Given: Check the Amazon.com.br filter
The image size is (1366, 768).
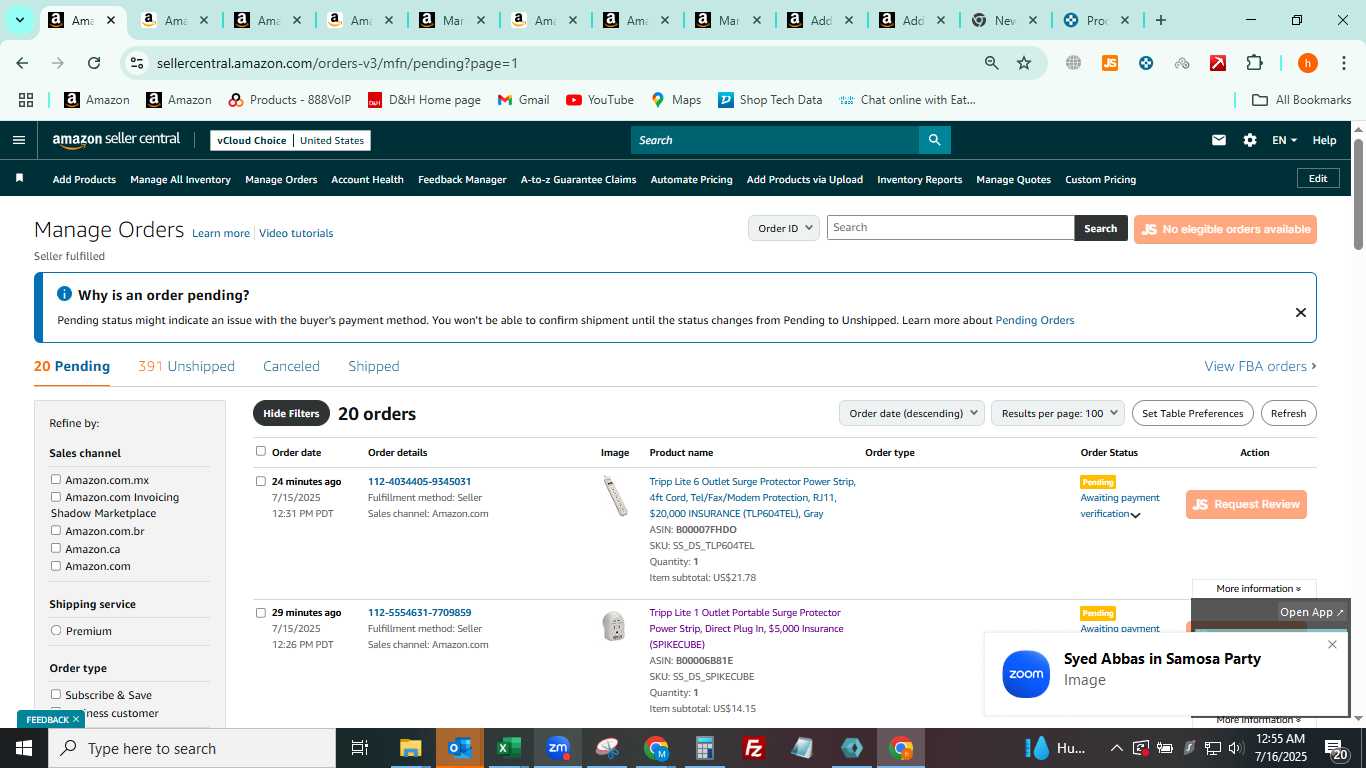Looking at the screenshot, I should 56,530.
